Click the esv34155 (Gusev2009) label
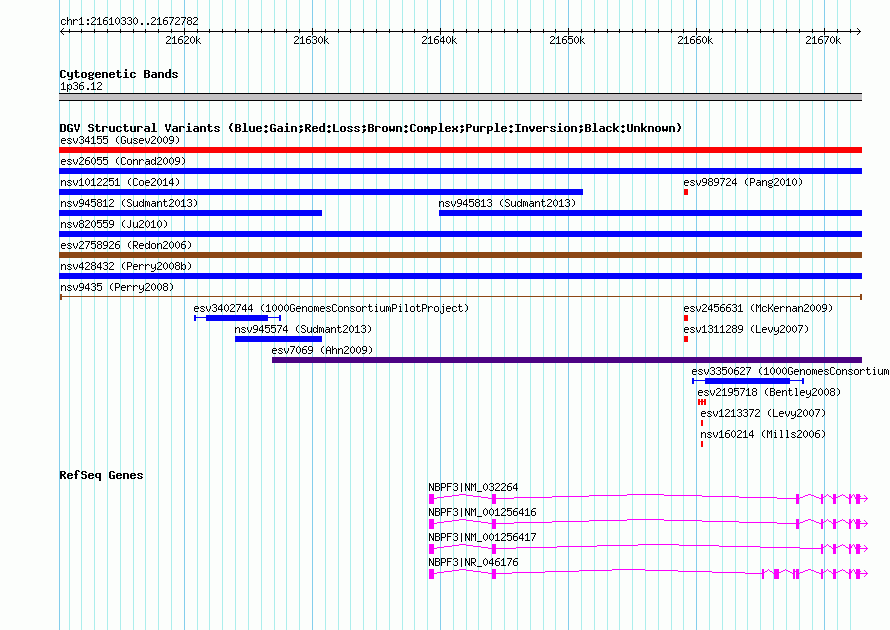Viewport: 890px width, 630px height. point(120,140)
